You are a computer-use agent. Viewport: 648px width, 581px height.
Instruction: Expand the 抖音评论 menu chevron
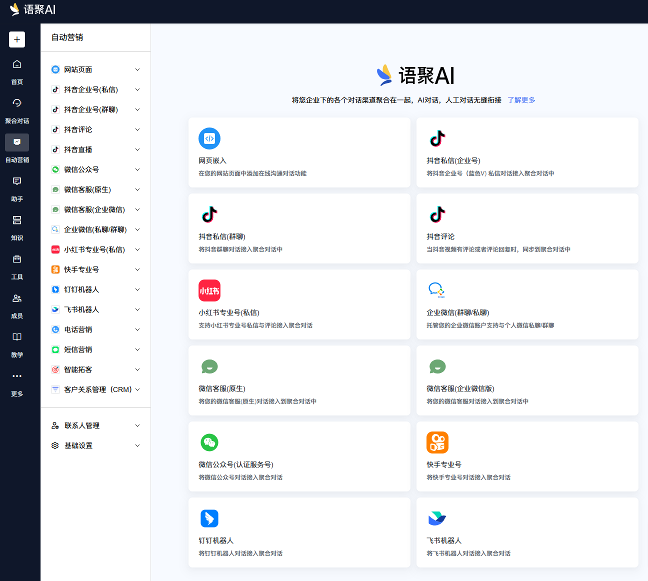[138, 129]
